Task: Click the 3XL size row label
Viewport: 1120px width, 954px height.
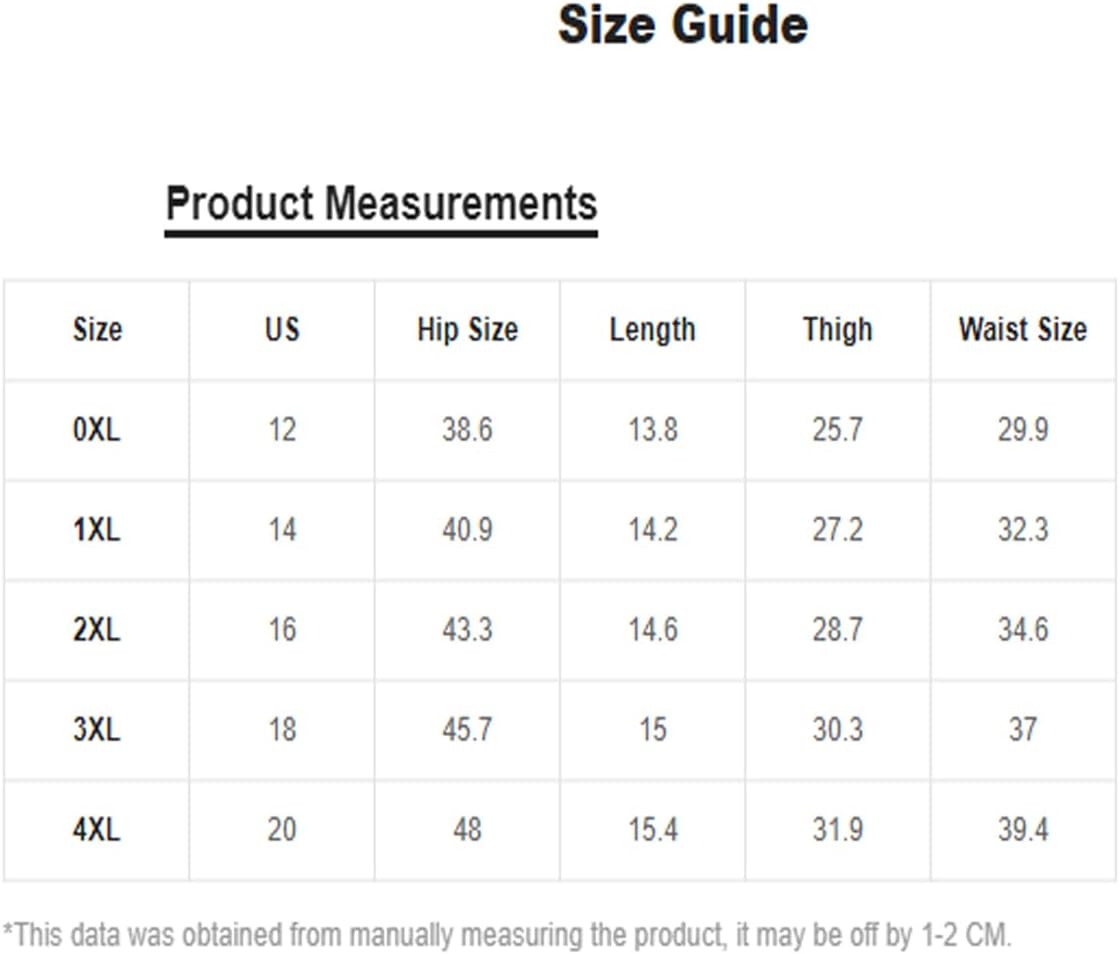Action: coord(96,730)
